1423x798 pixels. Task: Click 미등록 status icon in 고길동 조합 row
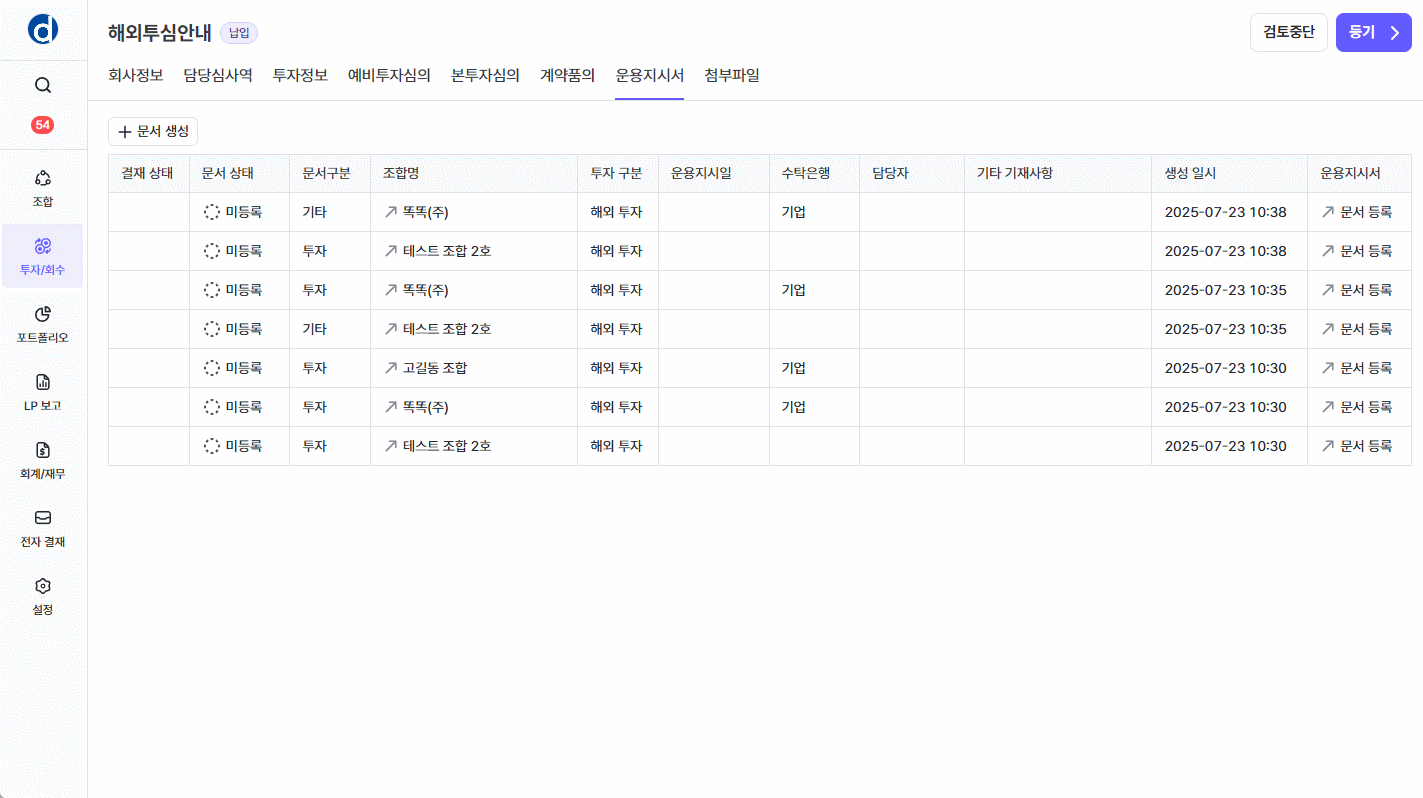tap(212, 368)
